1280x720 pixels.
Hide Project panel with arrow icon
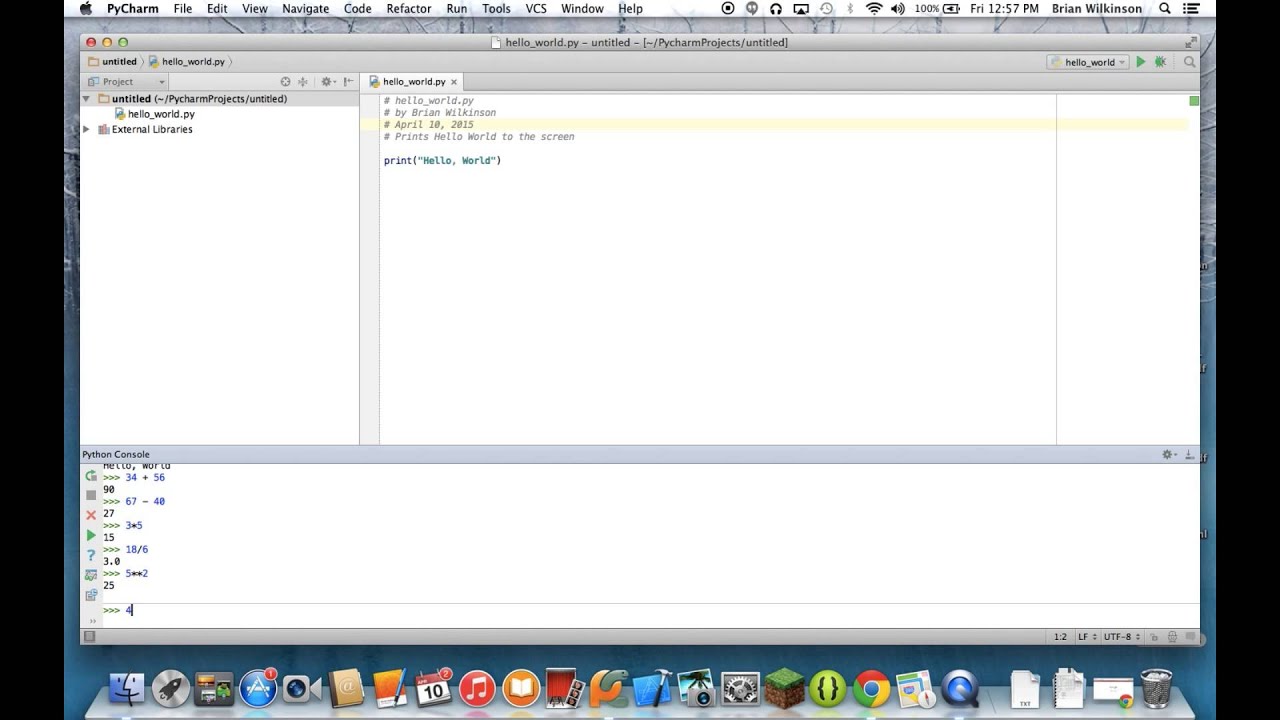[x=347, y=82]
